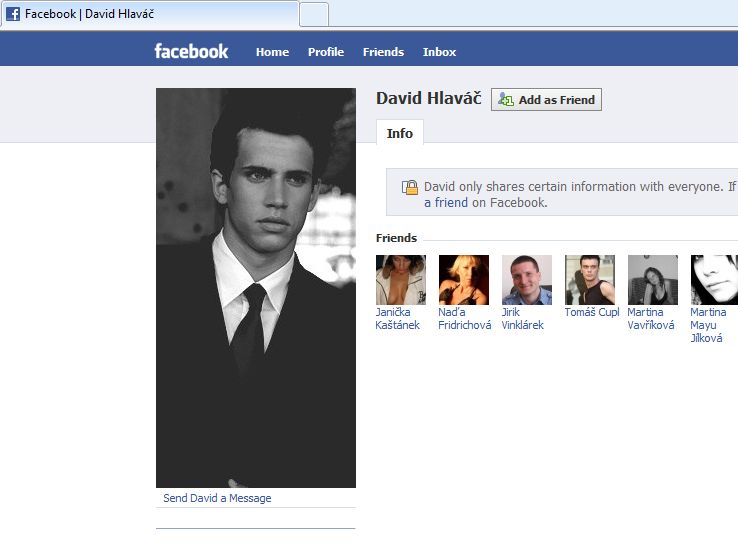
Task: Click the 'a friend' link in notice
Action: [x=446, y=202]
